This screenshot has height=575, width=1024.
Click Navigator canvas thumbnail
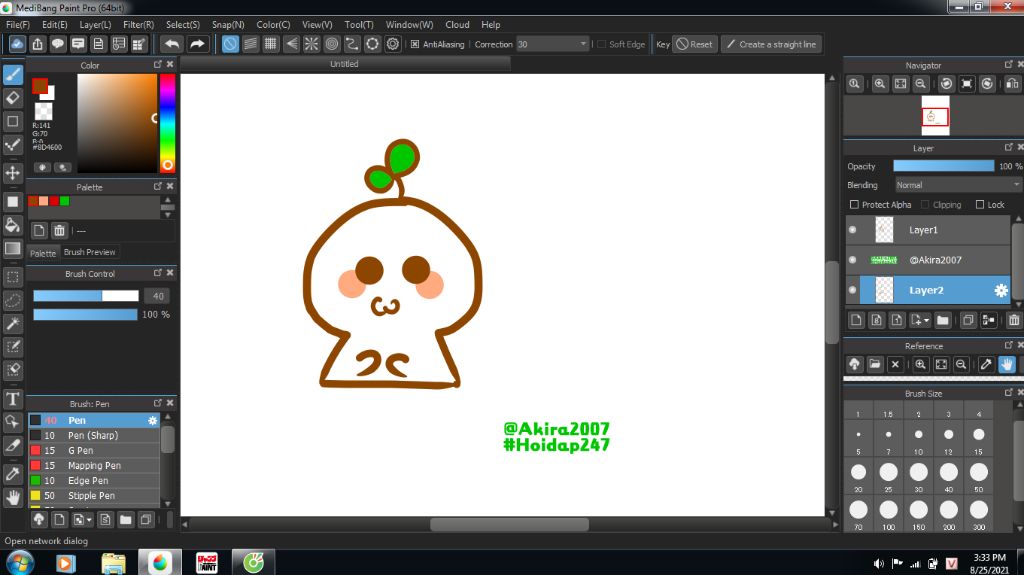[x=935, y=116]
